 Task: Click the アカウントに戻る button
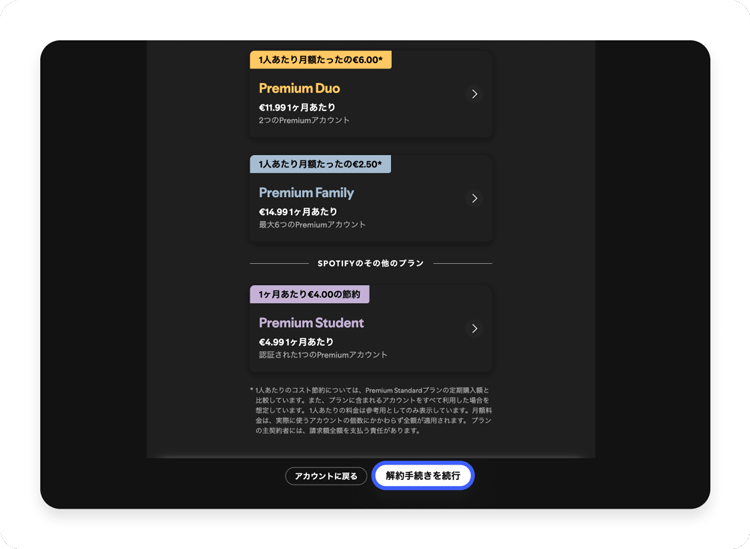click(x=326, y=476)
